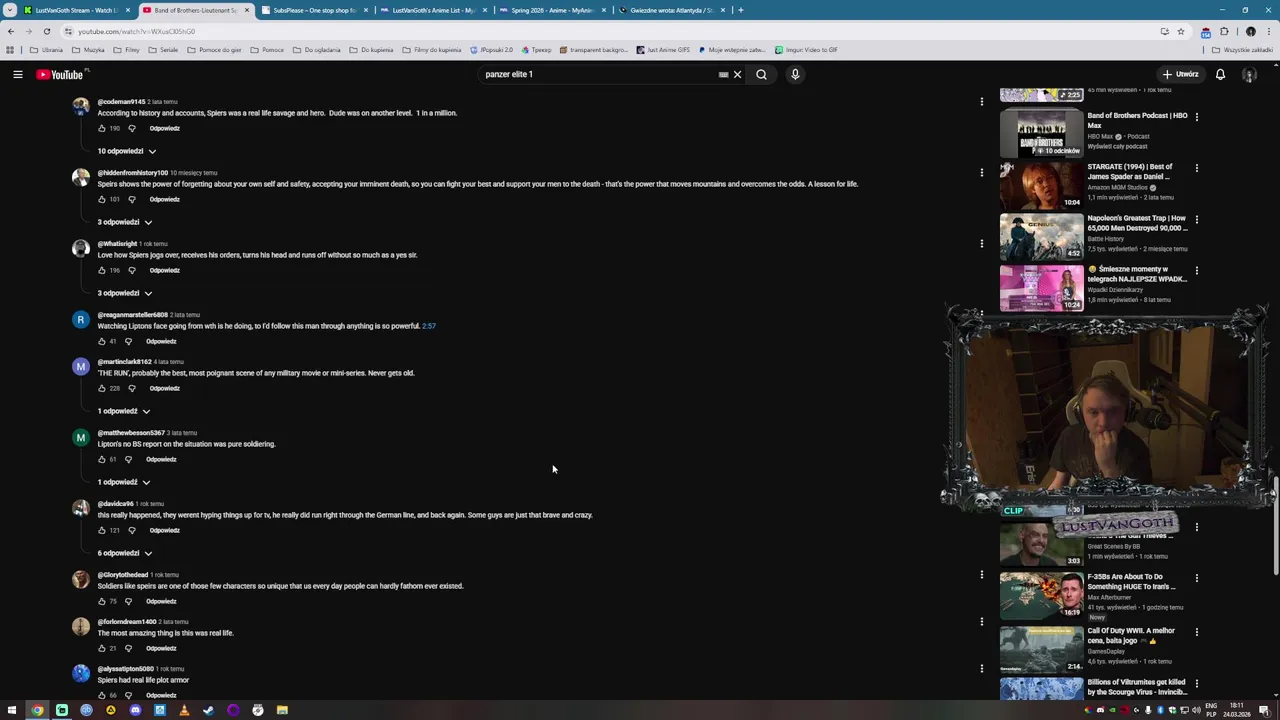Like the comment by @codeman9145
The width and height of the screenshot is (1280, 720).
102,128
